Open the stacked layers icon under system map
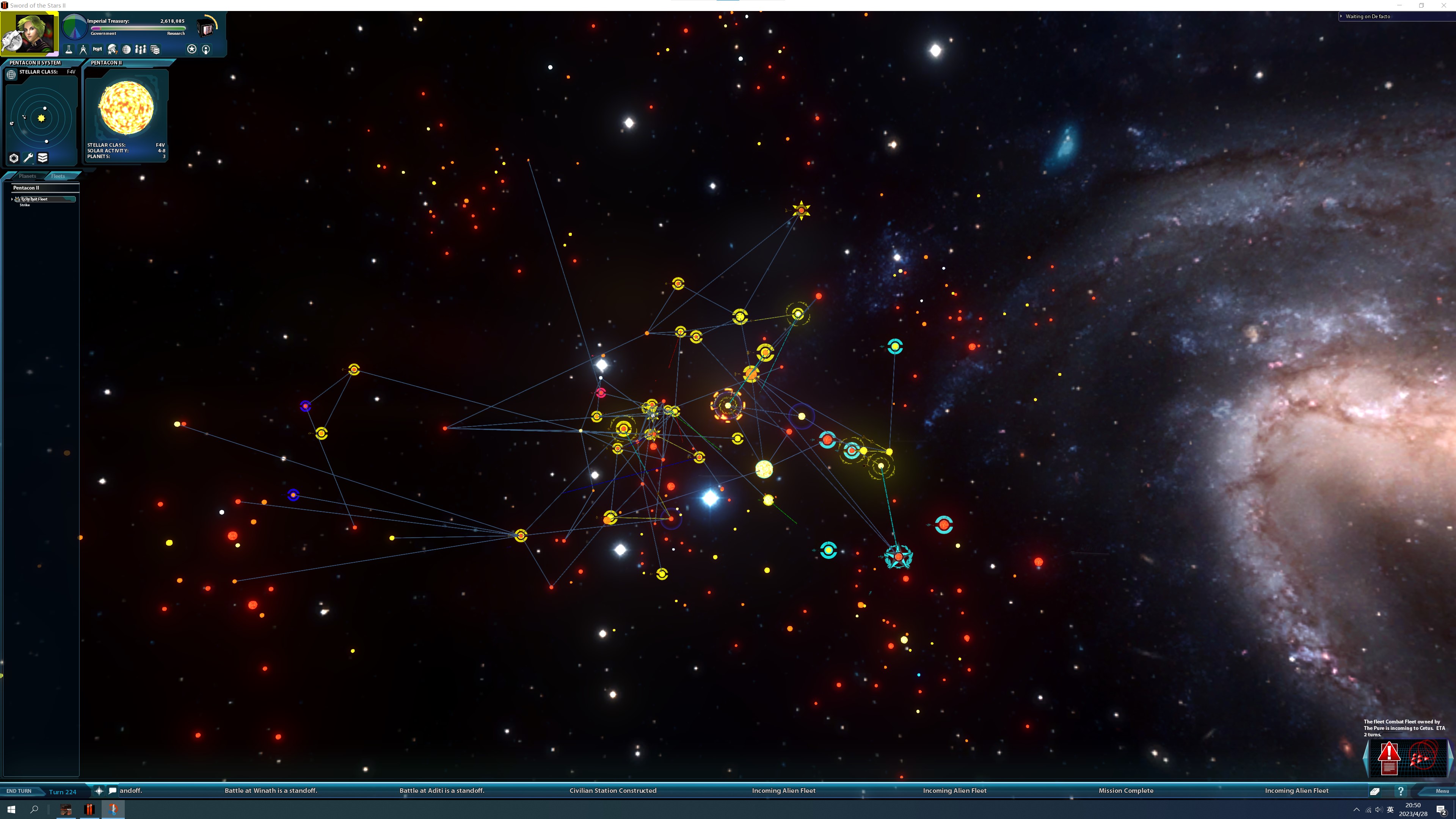1456x819 pixels. [x=43, y=158]
